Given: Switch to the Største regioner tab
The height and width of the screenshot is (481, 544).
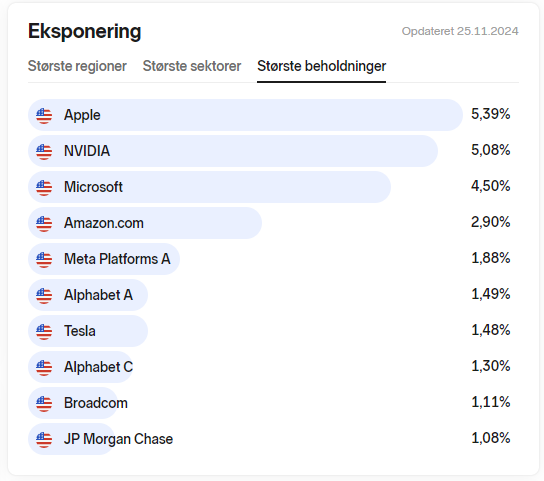Looking at the screenshot, I should pos(77,66).
